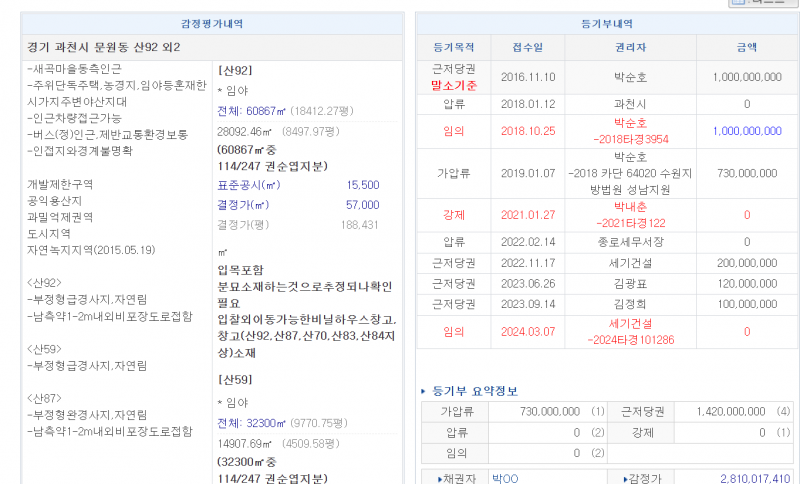Click the 권리자 column header
The width and height of the screenshot is (800, 484).
click(630, 47)
